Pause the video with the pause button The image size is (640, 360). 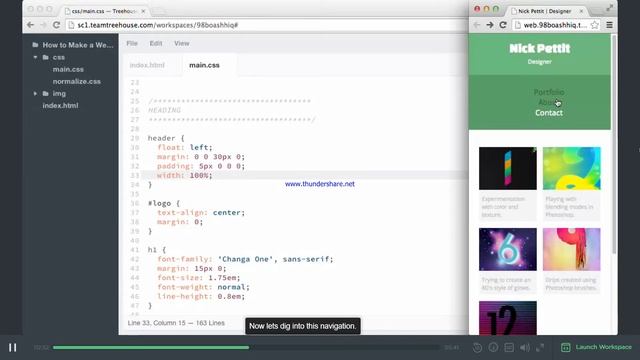pos(13,347)
